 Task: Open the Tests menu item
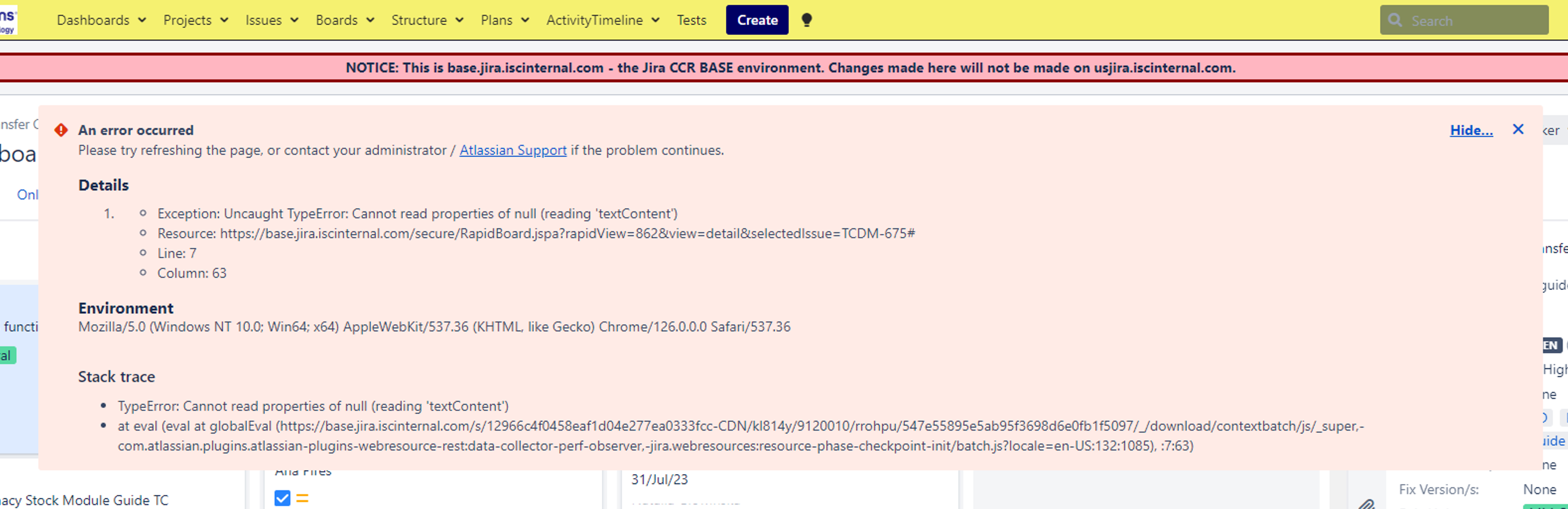(691, 20)
